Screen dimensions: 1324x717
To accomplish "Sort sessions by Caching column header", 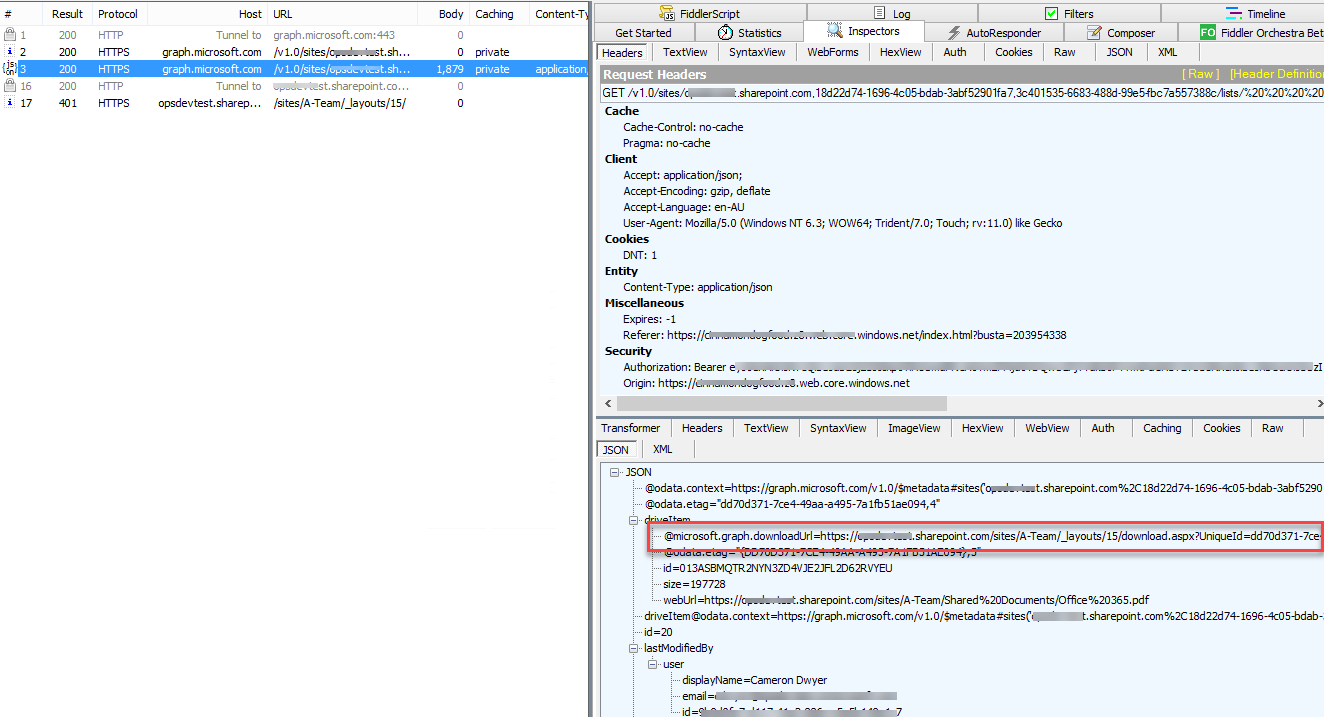I will [500, 14].
